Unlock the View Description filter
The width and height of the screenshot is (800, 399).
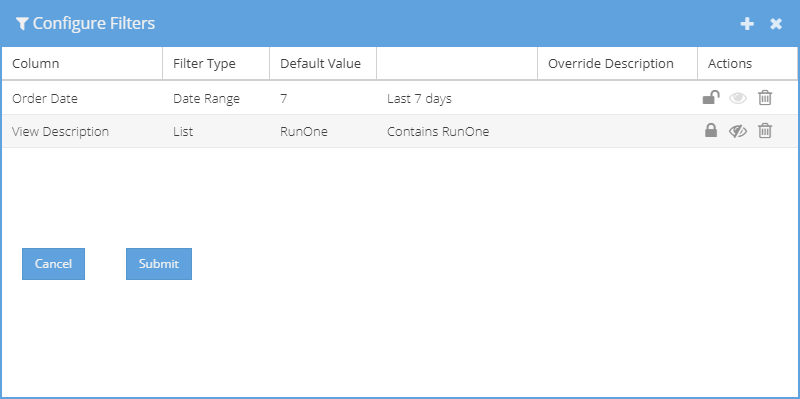711,131
